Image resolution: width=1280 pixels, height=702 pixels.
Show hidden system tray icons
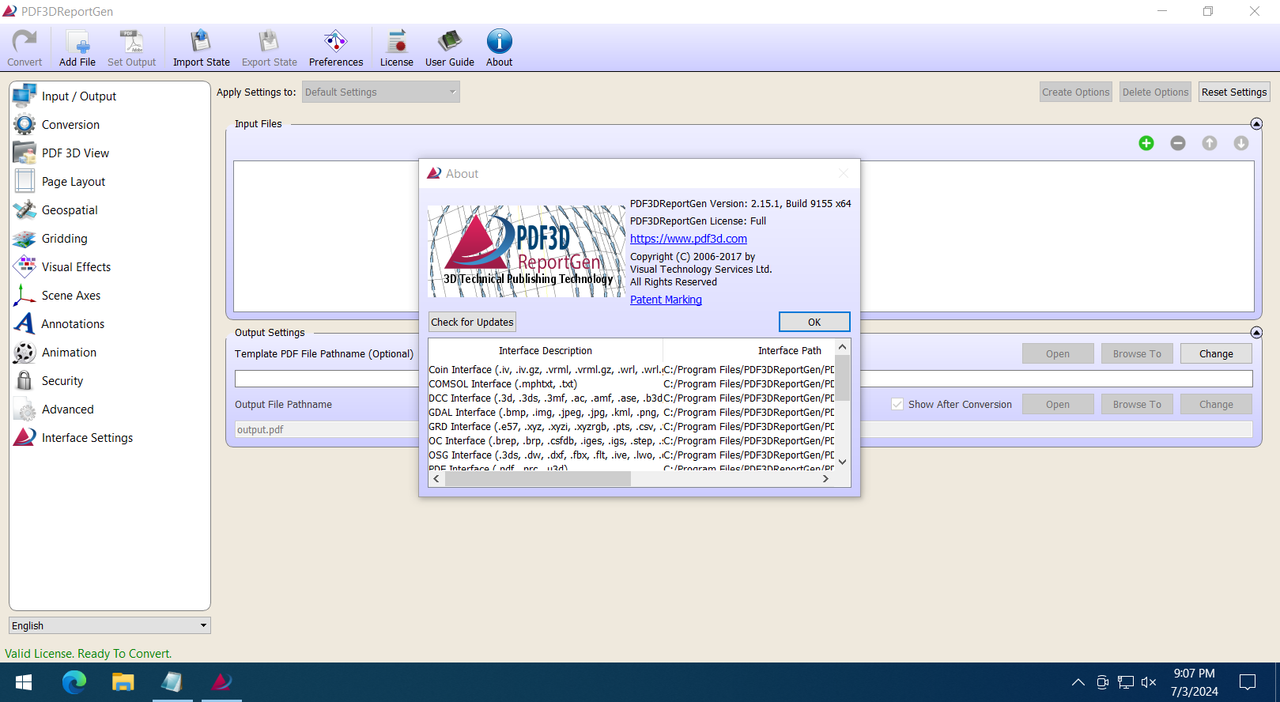click(1078, 683)
